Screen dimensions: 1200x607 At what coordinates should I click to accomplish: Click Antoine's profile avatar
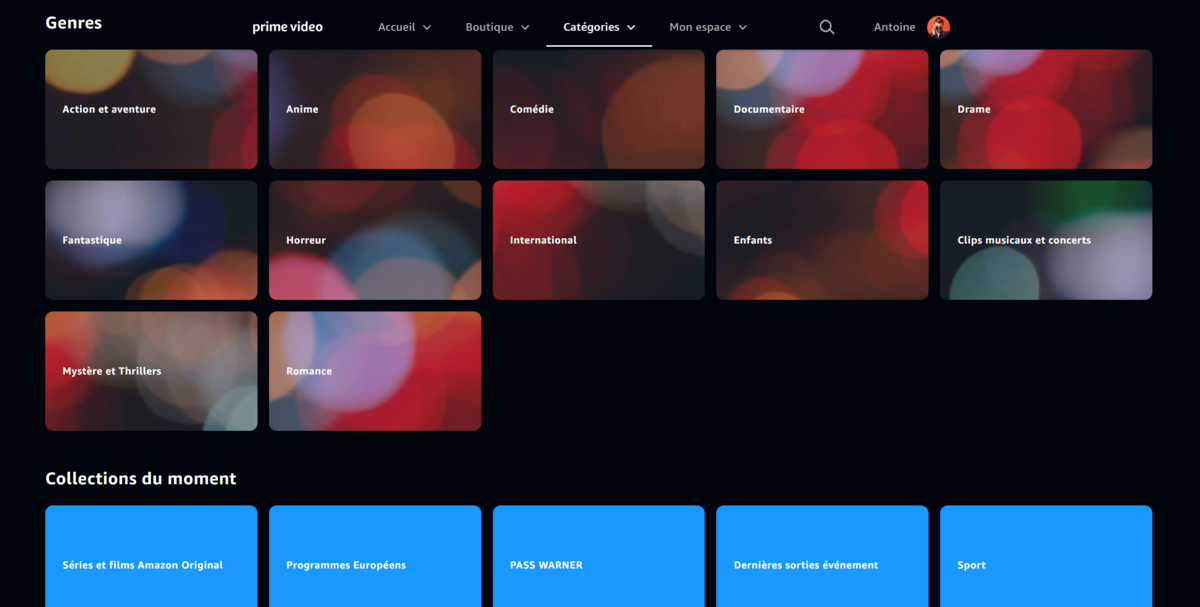pyautogui.click(x=938, y=27)
